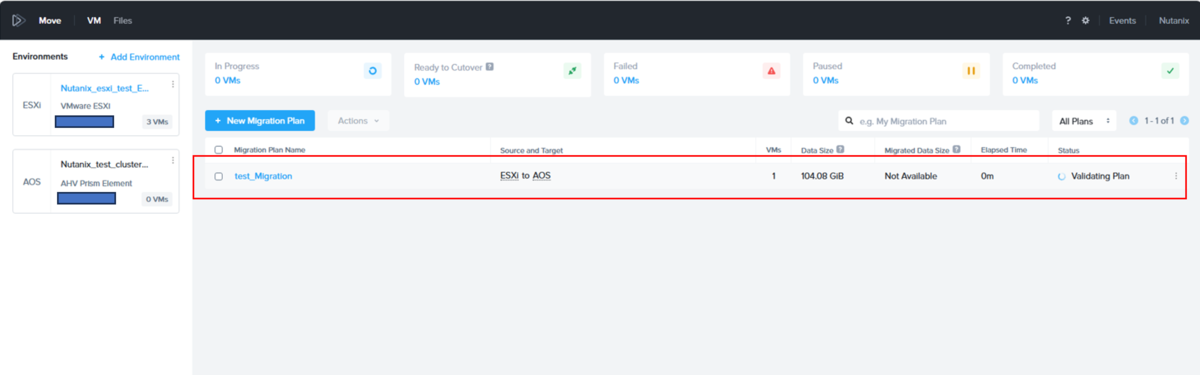This screenshot has height=375, width=1200.
Task: Switch to the VM tab
Action: coord(94,20)
